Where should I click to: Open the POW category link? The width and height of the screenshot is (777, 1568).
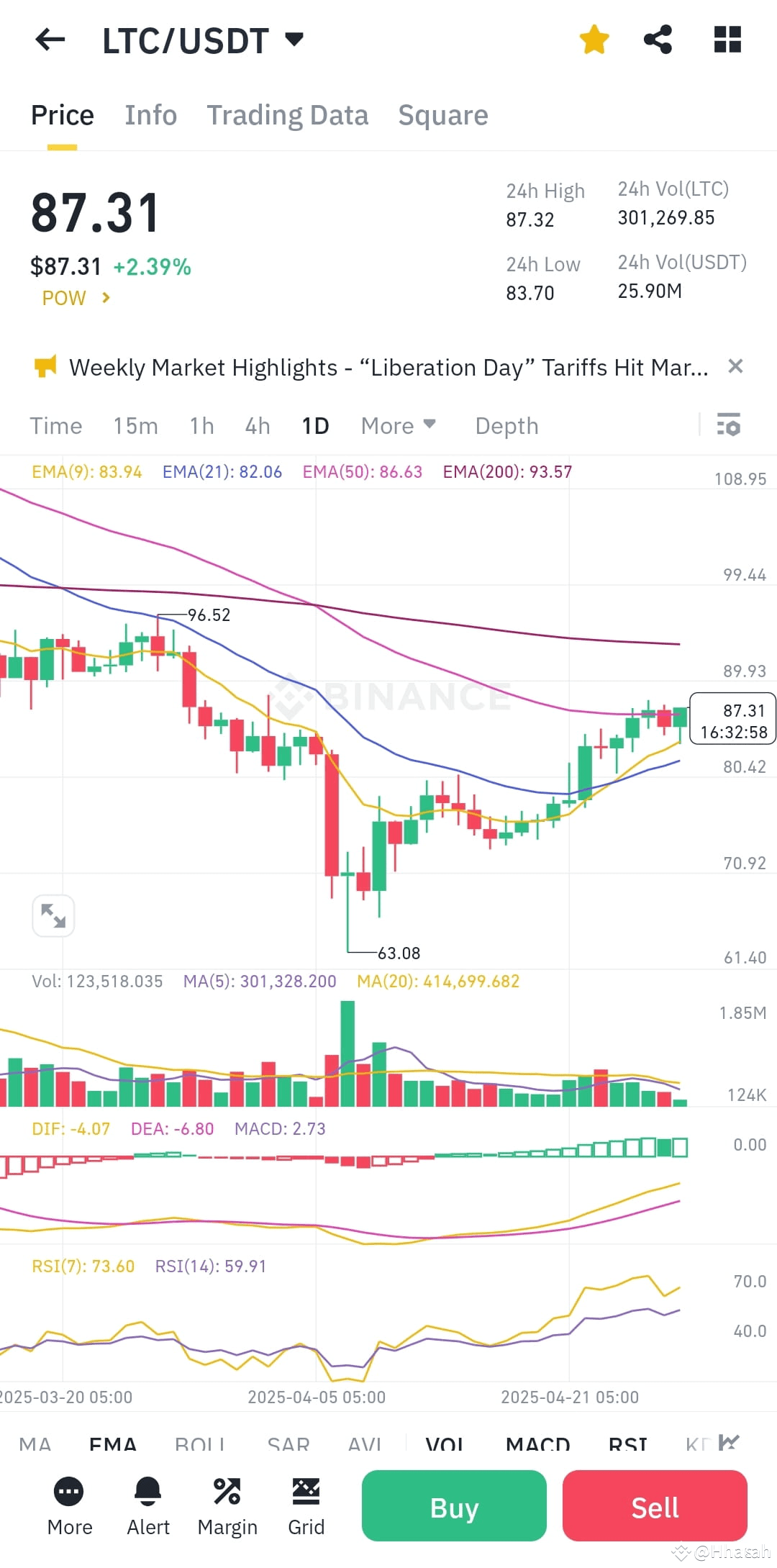(76, 297)
